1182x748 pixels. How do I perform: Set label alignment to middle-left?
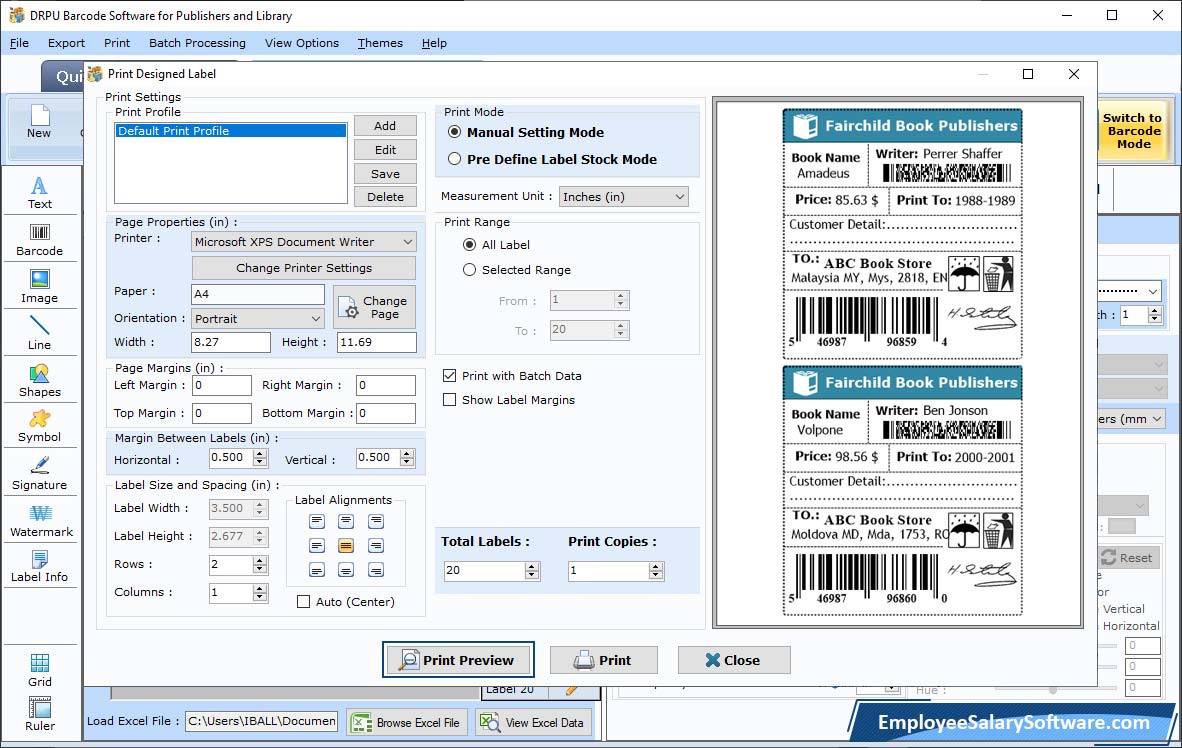317,545
